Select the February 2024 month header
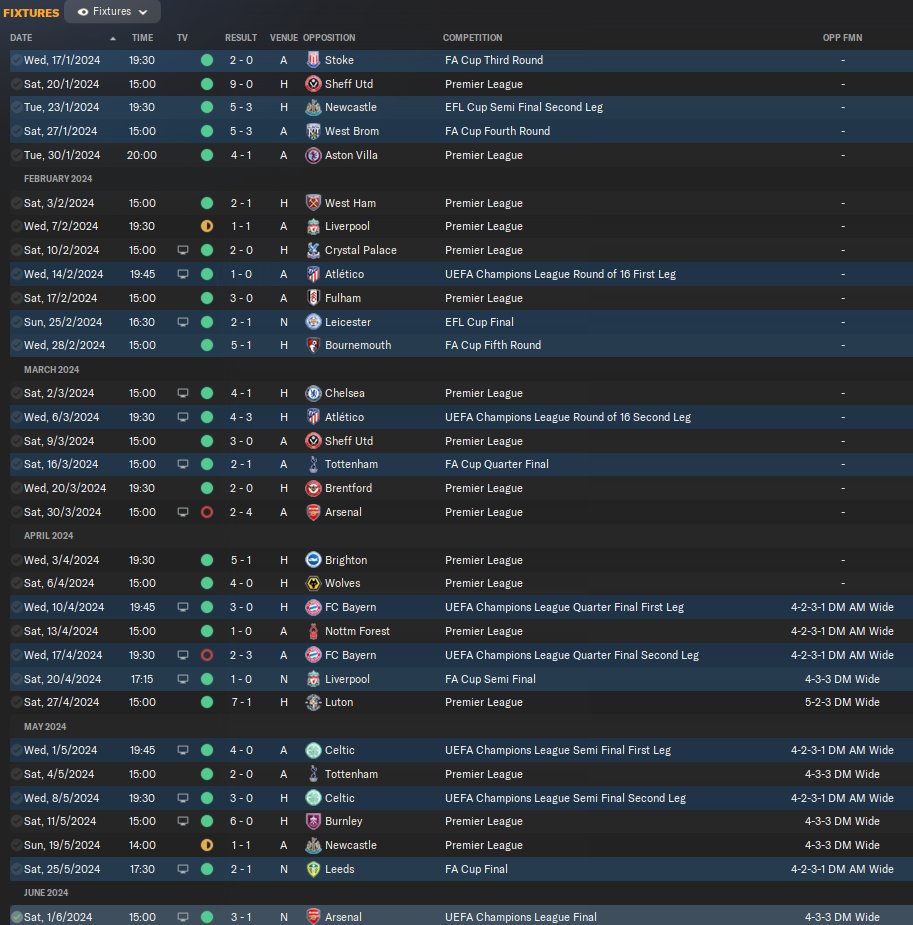This screenshot has height=925, width=913. [x=58, y=179]
